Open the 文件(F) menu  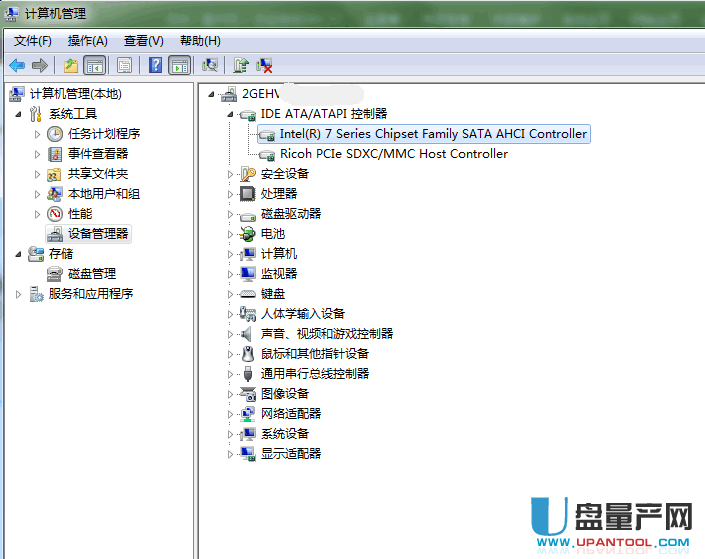point(33,40)
